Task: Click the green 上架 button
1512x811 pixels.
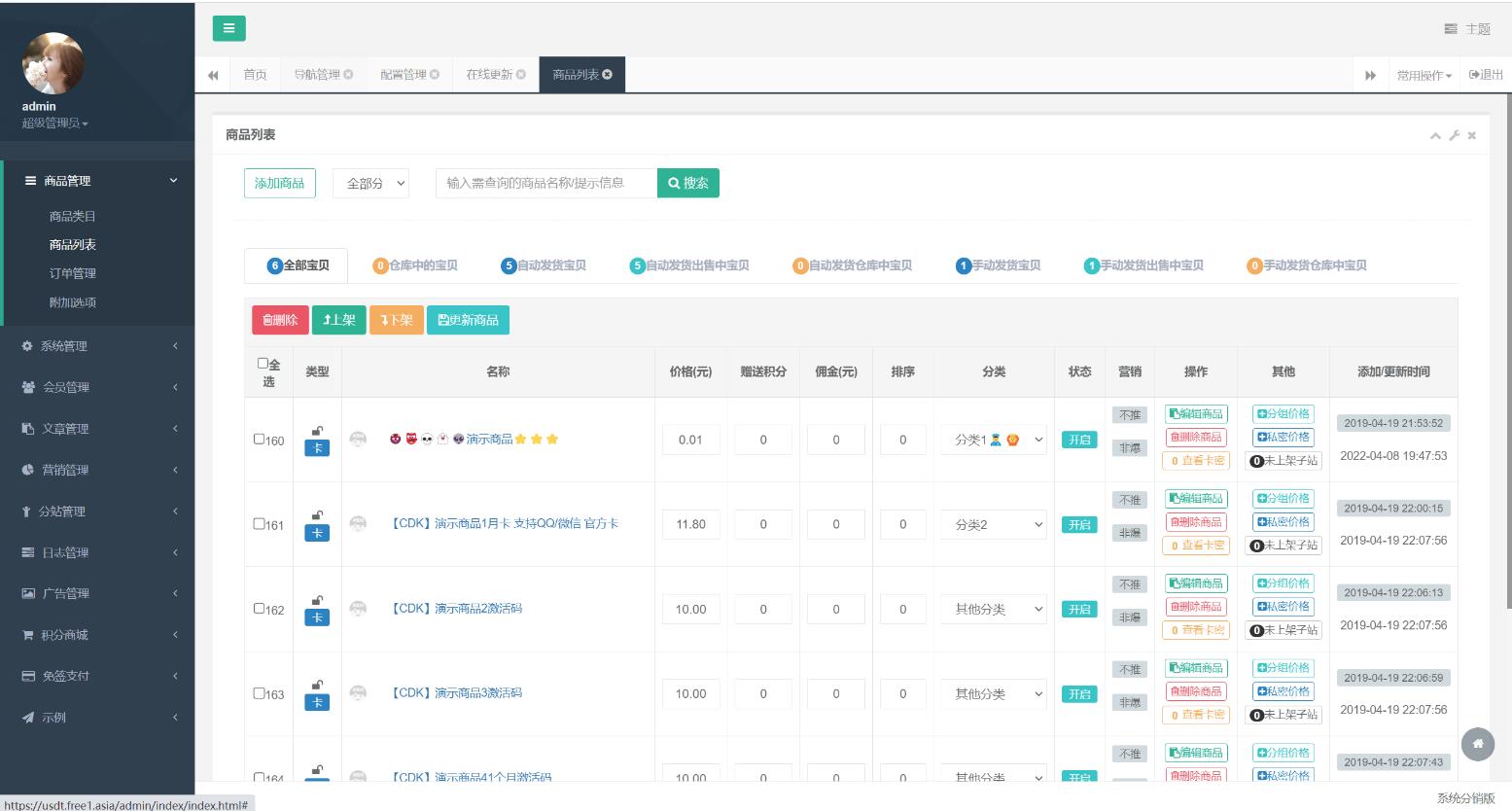Action: [339, 320]
